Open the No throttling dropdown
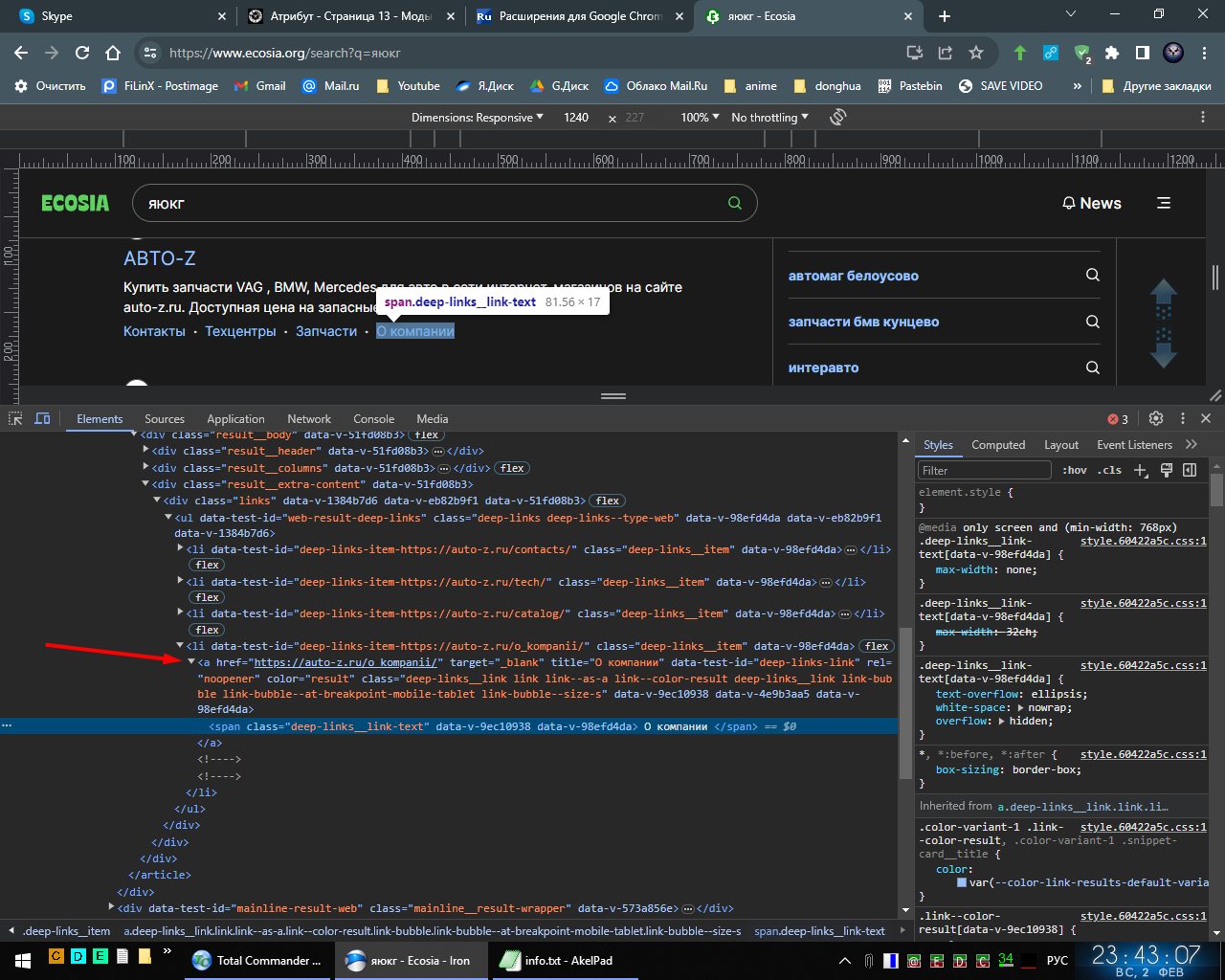The width and height of the screenshot is (1225, 980). pyautogui.click(x=769, y=117)
